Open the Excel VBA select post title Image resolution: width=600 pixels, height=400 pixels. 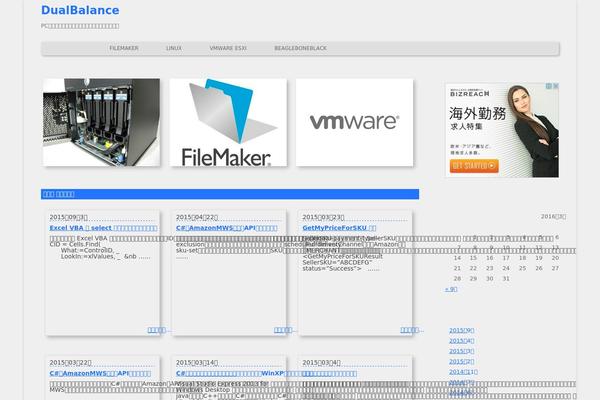coord(101,228)
